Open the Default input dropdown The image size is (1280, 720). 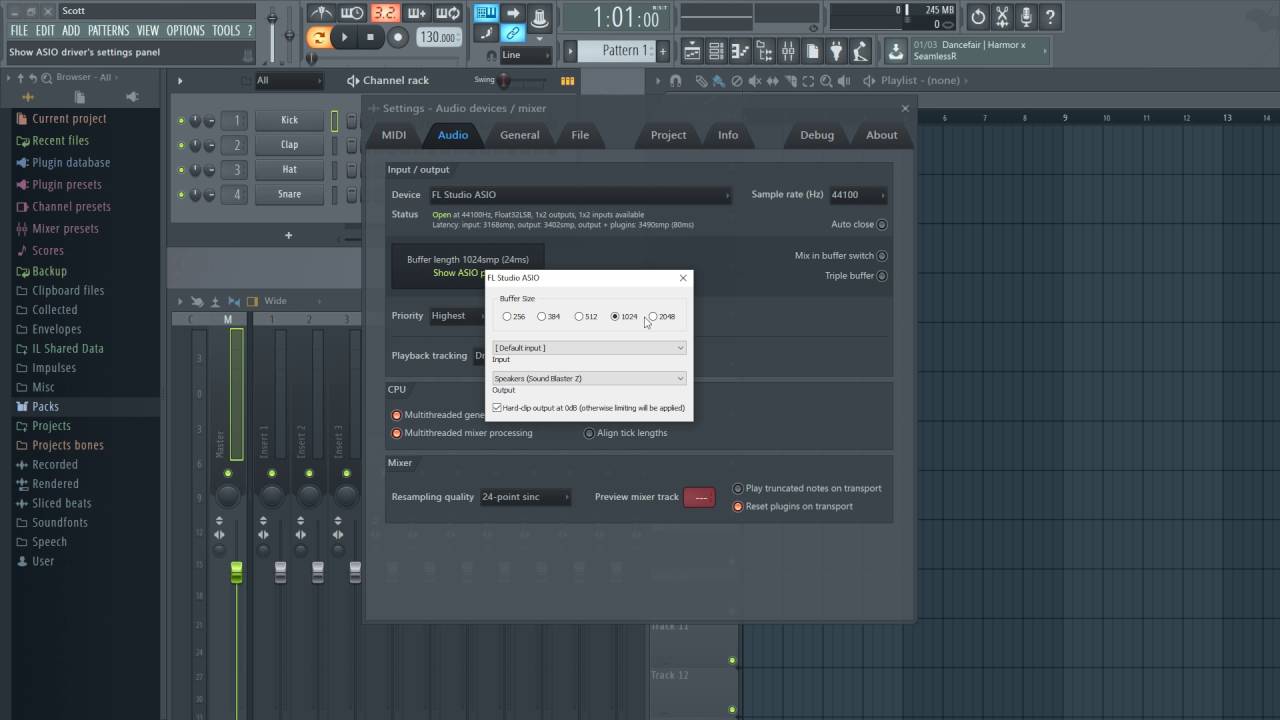[x=589, y=348]
